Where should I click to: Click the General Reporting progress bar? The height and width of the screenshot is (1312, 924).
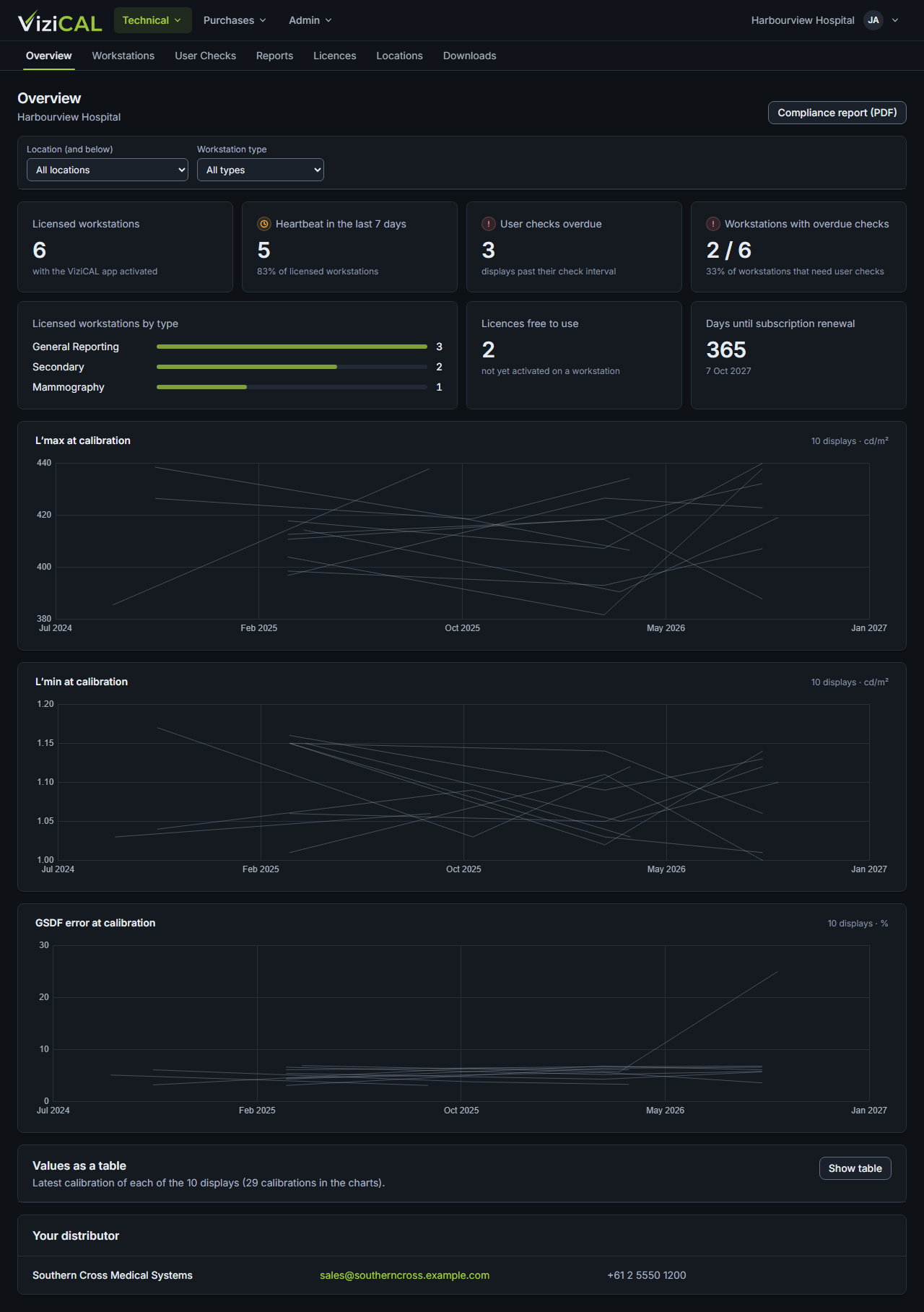coord(292,347)
